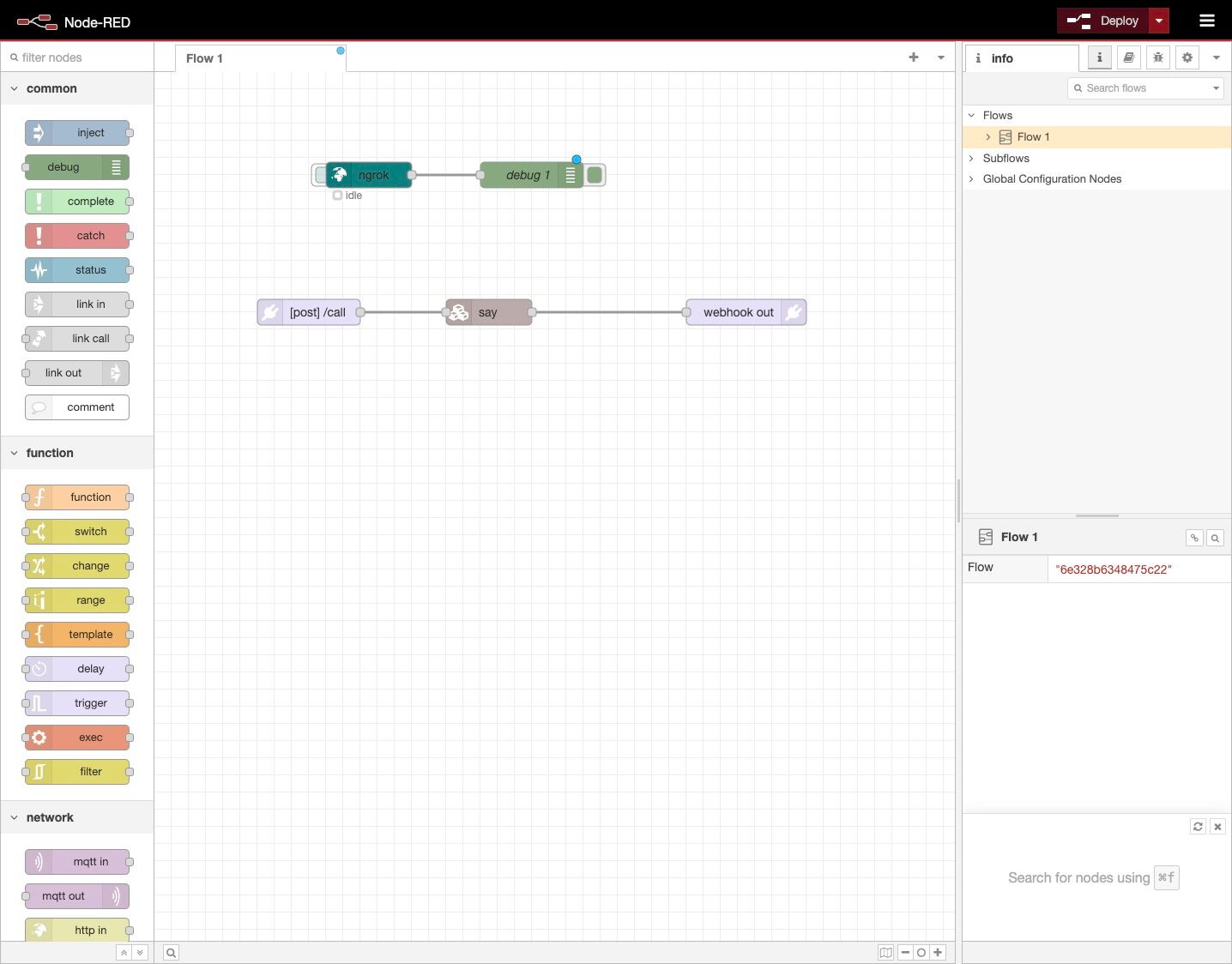Open the debug messages sidebar tab
Image resolution: width=1232 pixels, height=964 pixels.
[1158, 57]
